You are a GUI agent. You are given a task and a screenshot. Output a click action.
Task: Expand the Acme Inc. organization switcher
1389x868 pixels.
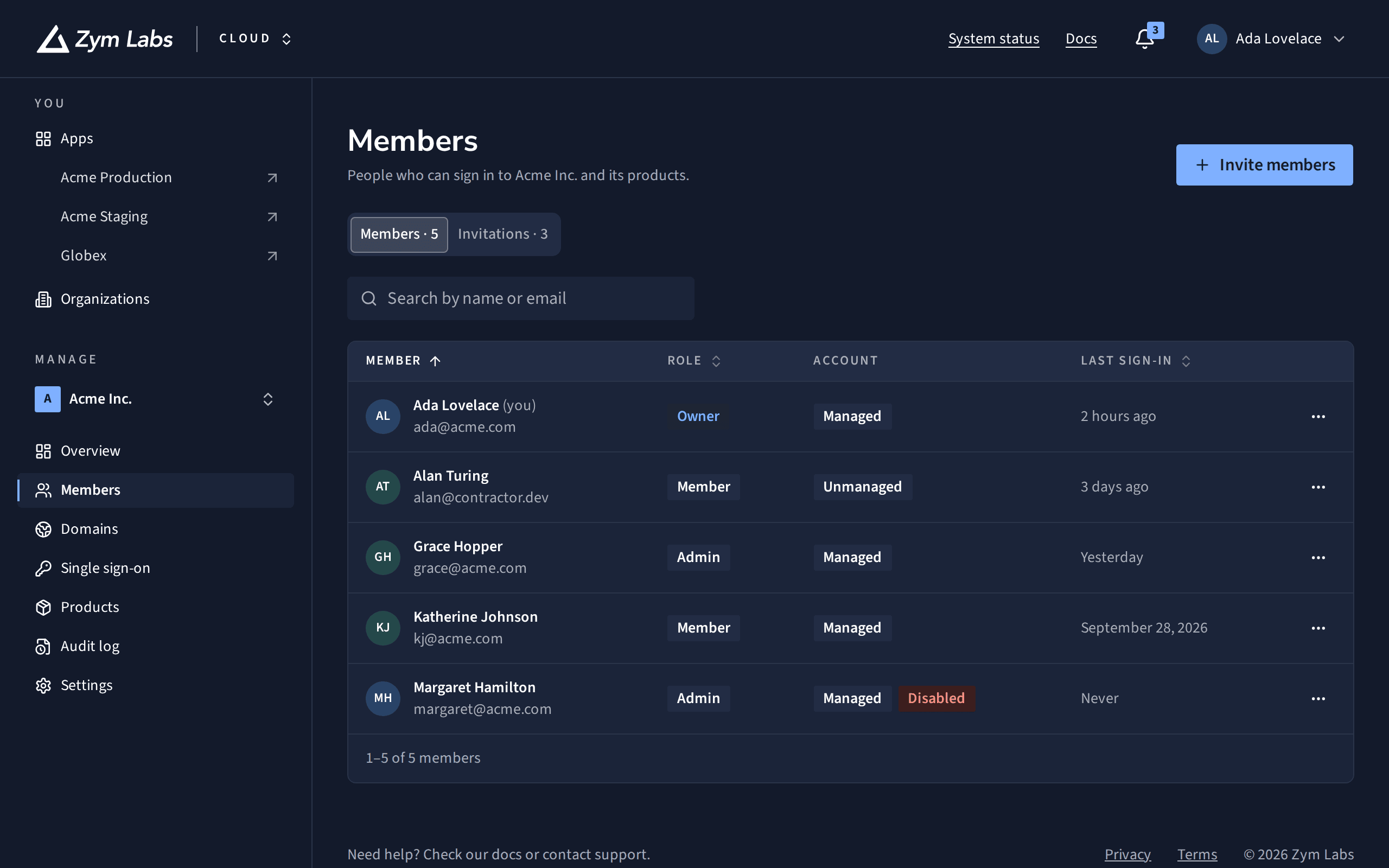click(x=155, y=399)
